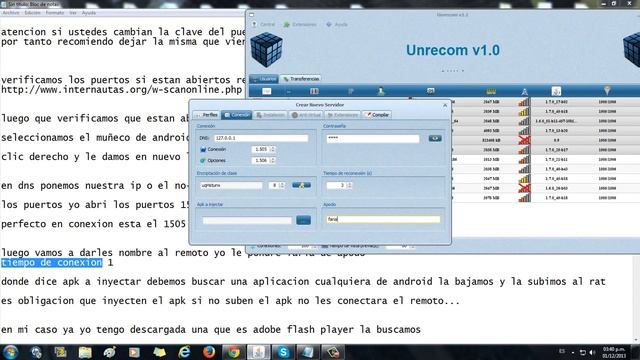Click the Contraseña password field

373,139
